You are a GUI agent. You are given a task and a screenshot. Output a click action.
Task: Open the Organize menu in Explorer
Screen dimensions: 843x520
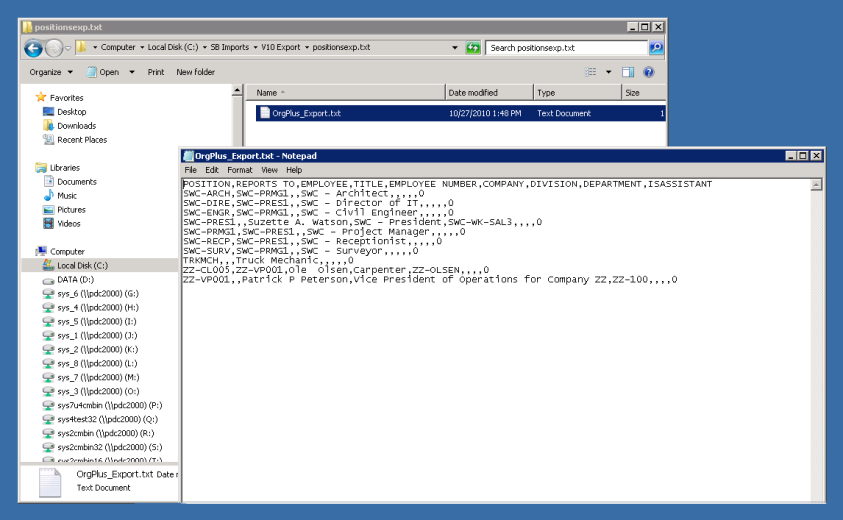51,72
